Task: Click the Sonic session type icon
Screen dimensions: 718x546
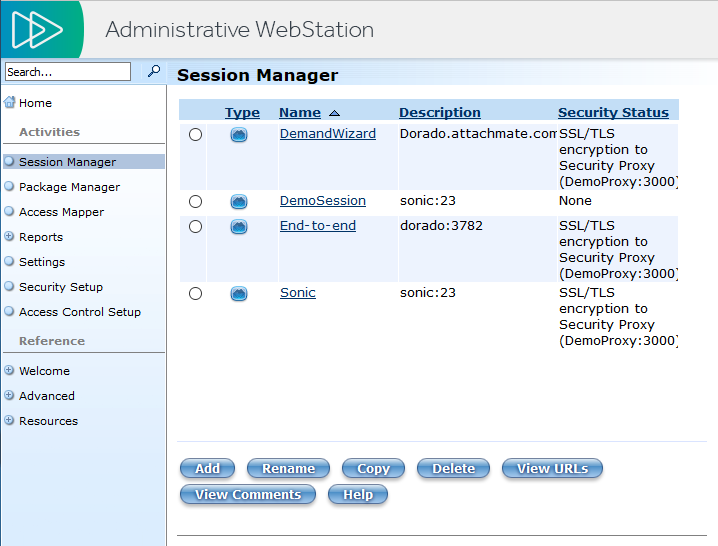Action: [239, 294]
